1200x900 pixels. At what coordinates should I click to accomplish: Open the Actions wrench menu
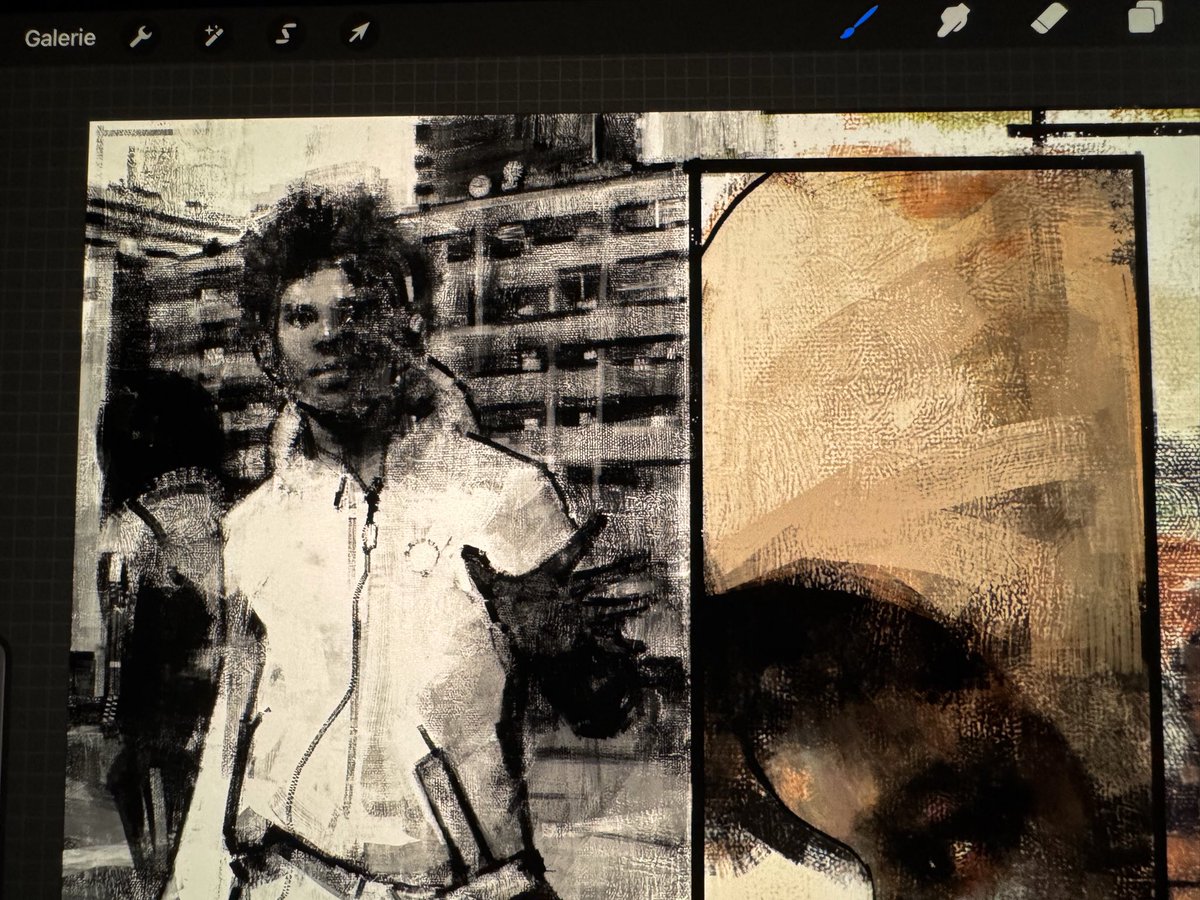tap(140, 37)
